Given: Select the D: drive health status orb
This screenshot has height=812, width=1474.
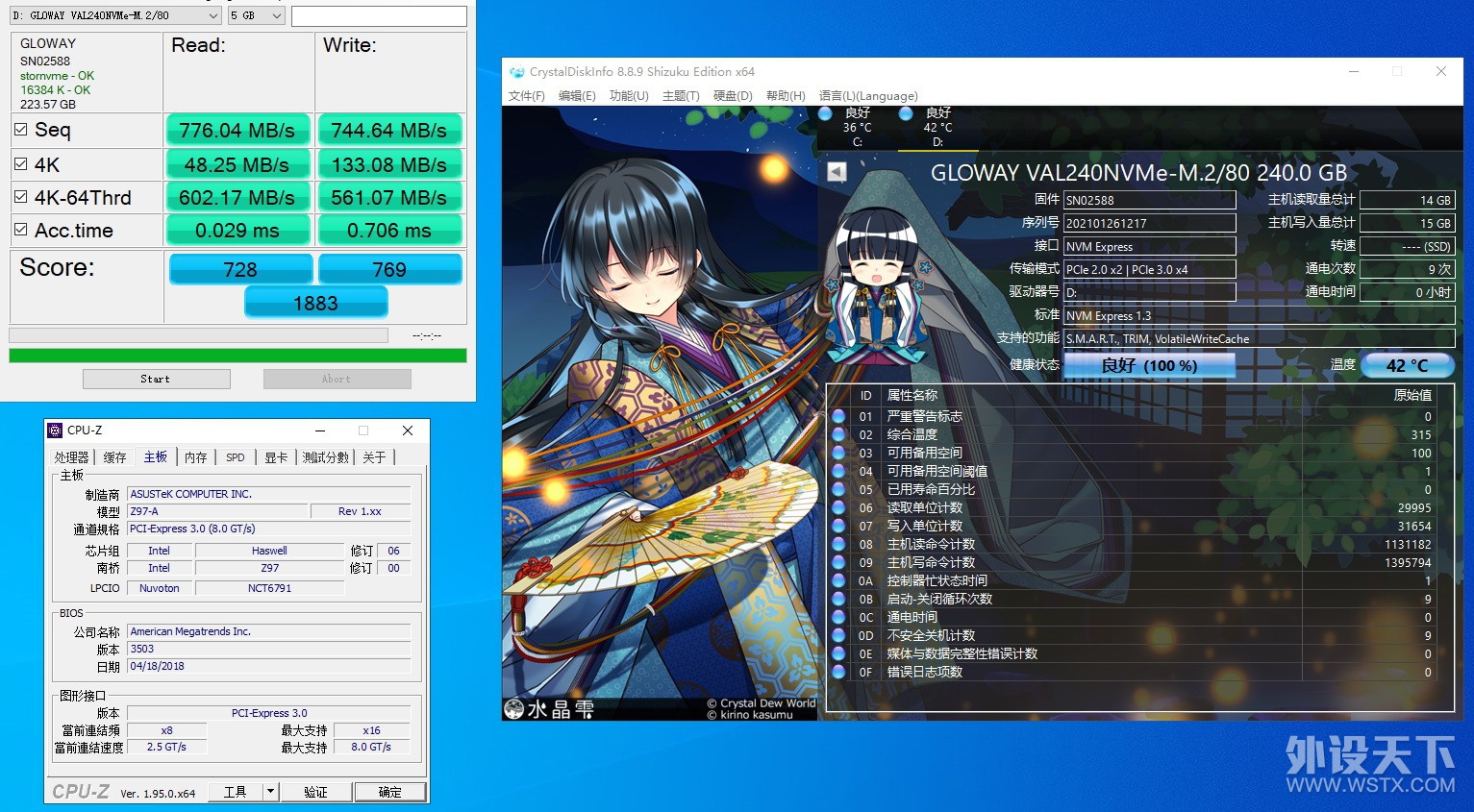Looking at the screenshot, I should click(x=906, y=113).
